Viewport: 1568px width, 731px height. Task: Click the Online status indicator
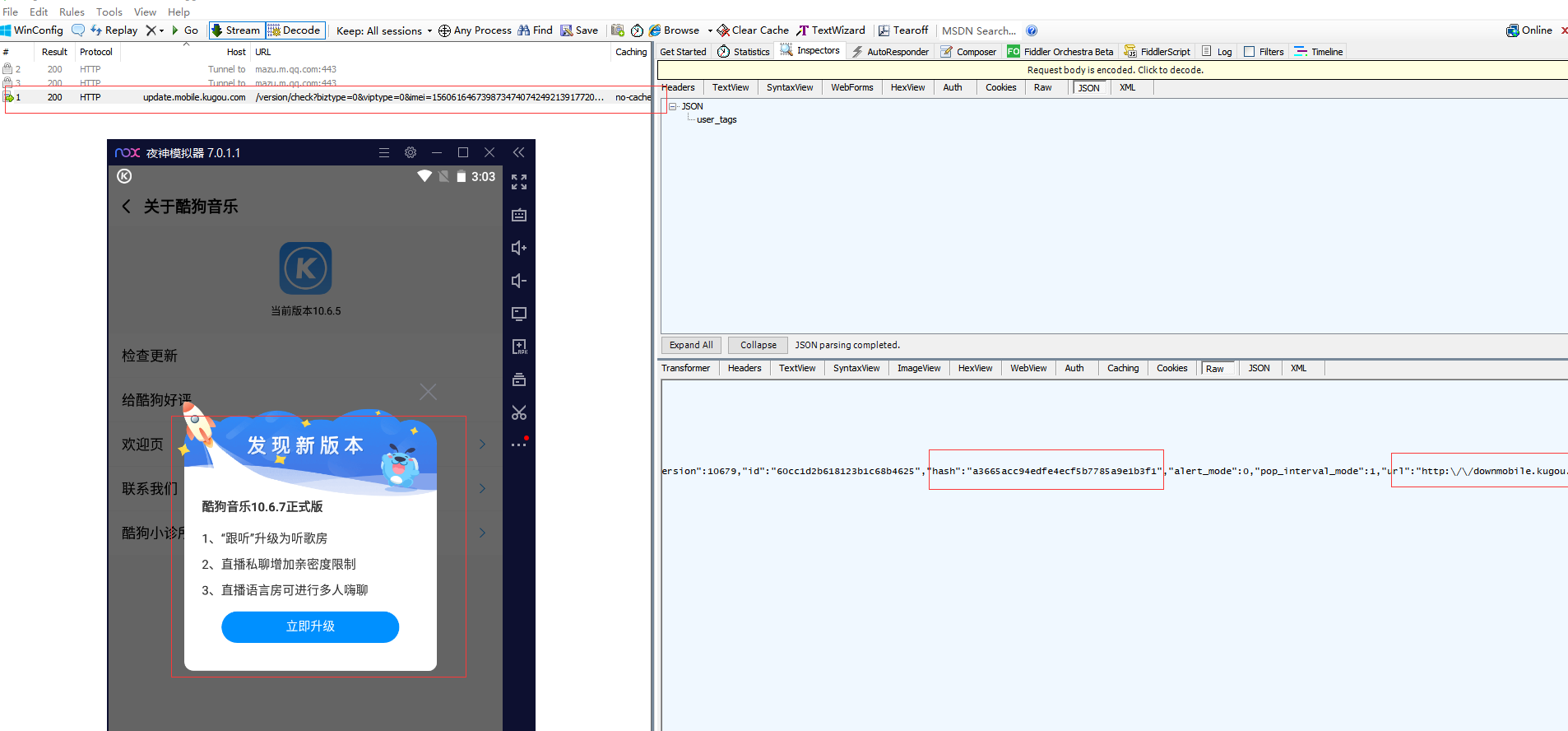(1529, 30)
